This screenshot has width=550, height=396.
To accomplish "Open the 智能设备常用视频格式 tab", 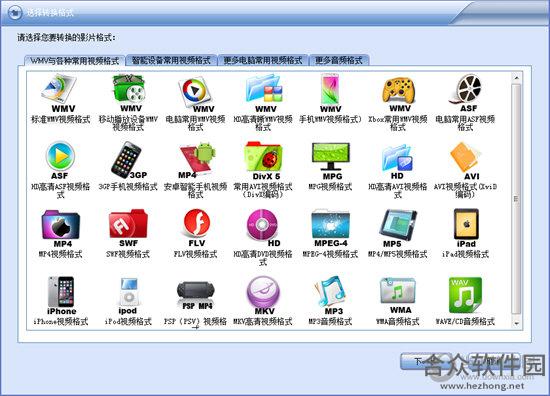I will 171,60.
